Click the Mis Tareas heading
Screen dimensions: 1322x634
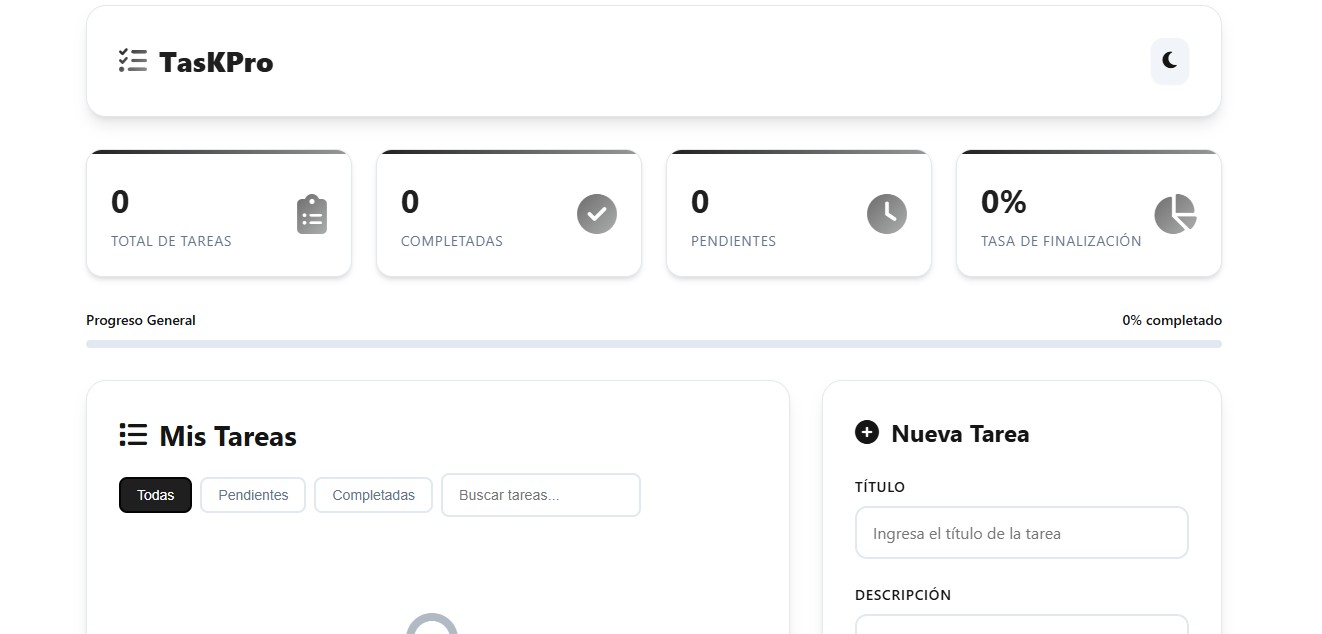click(x=228, y=437)
